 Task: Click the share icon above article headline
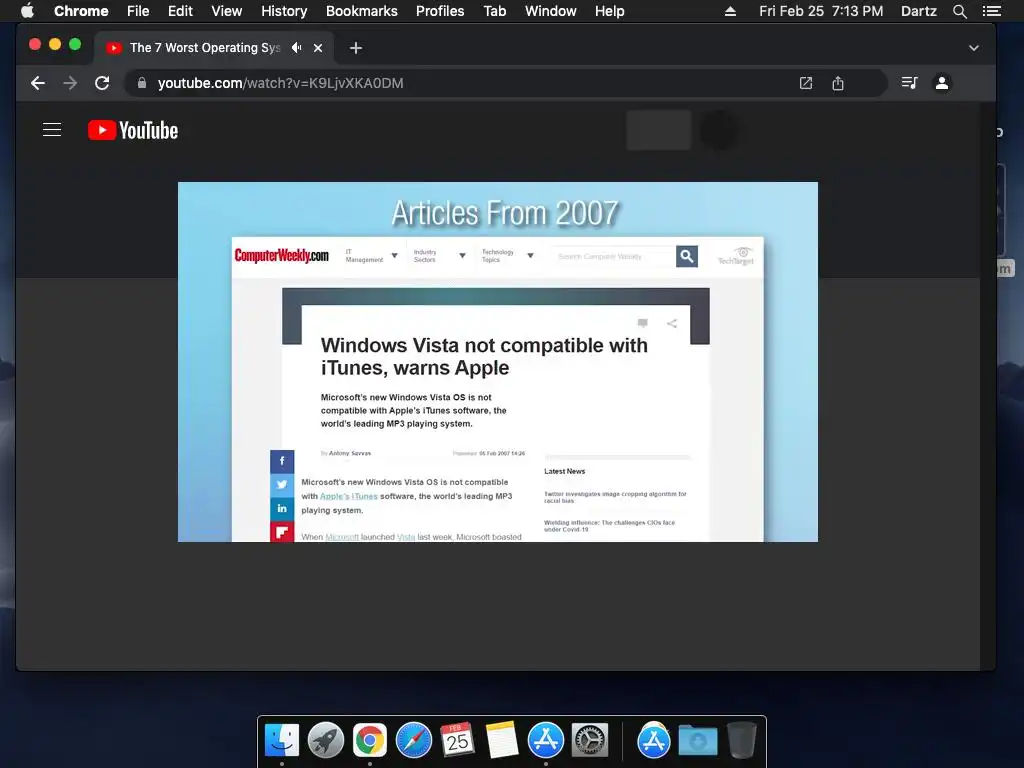[x=671, y=323]
